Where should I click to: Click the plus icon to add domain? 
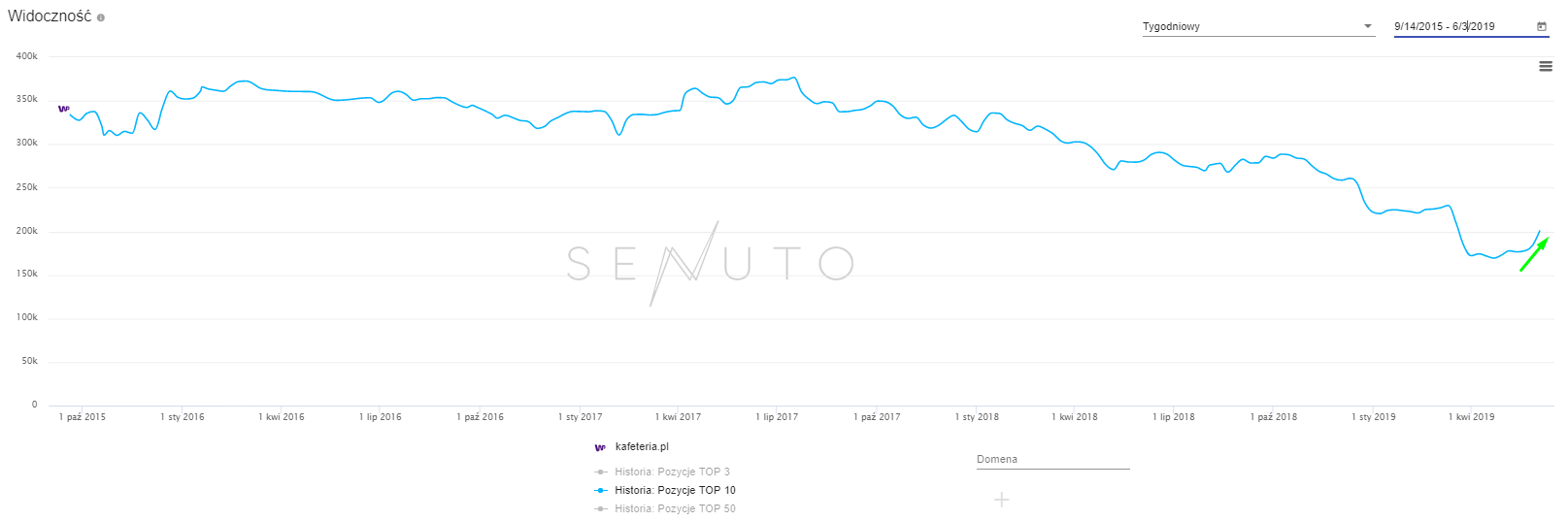click(1002, 500)
